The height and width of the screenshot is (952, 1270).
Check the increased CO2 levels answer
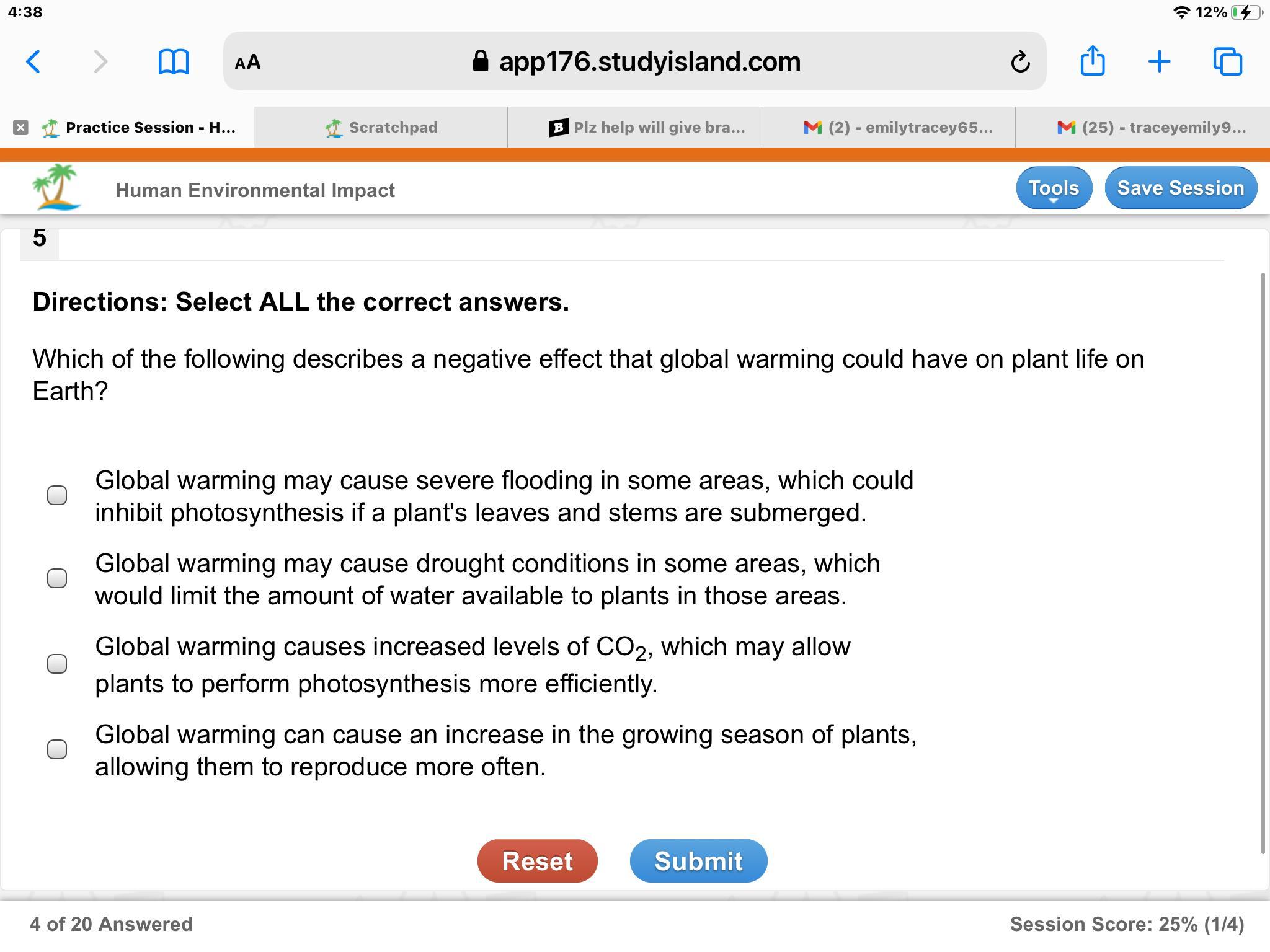(57, 664)
